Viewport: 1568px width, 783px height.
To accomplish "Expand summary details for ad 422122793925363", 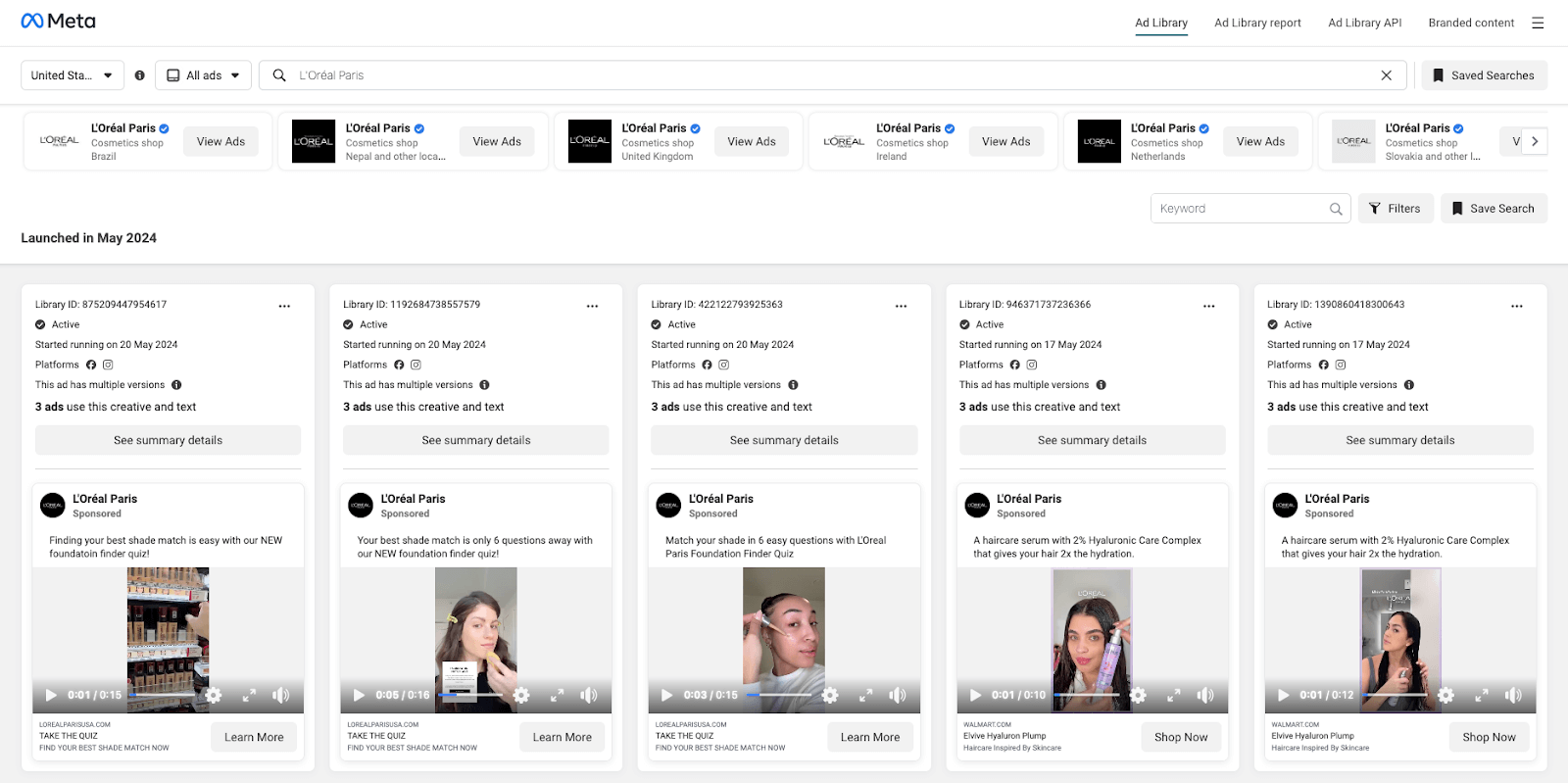I will pyautogui.click(x=784, y=440).
